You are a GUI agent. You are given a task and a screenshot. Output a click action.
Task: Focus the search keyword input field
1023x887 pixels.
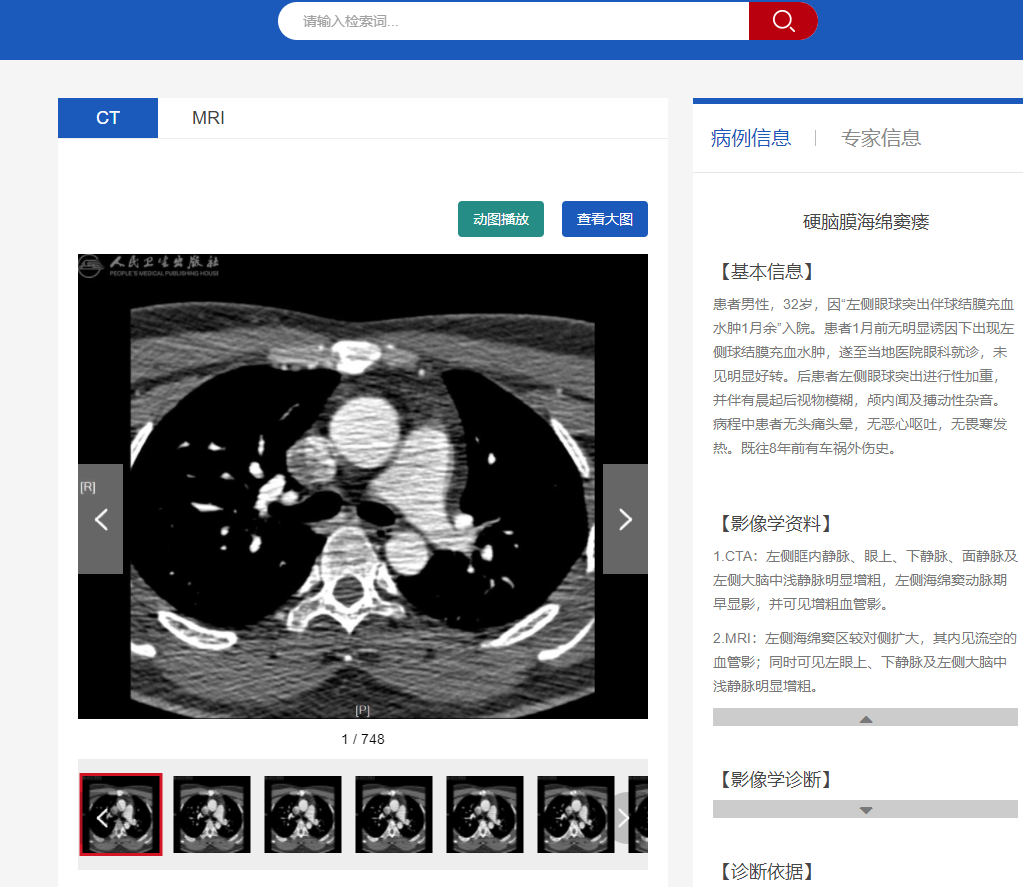[513, 21]
